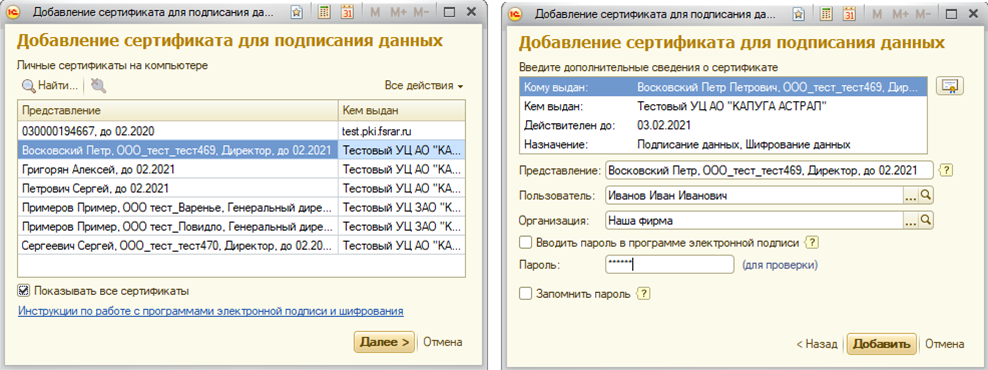
Task: Open the calculator icon in the left window's title bar
Action: [x=325, y=12]
